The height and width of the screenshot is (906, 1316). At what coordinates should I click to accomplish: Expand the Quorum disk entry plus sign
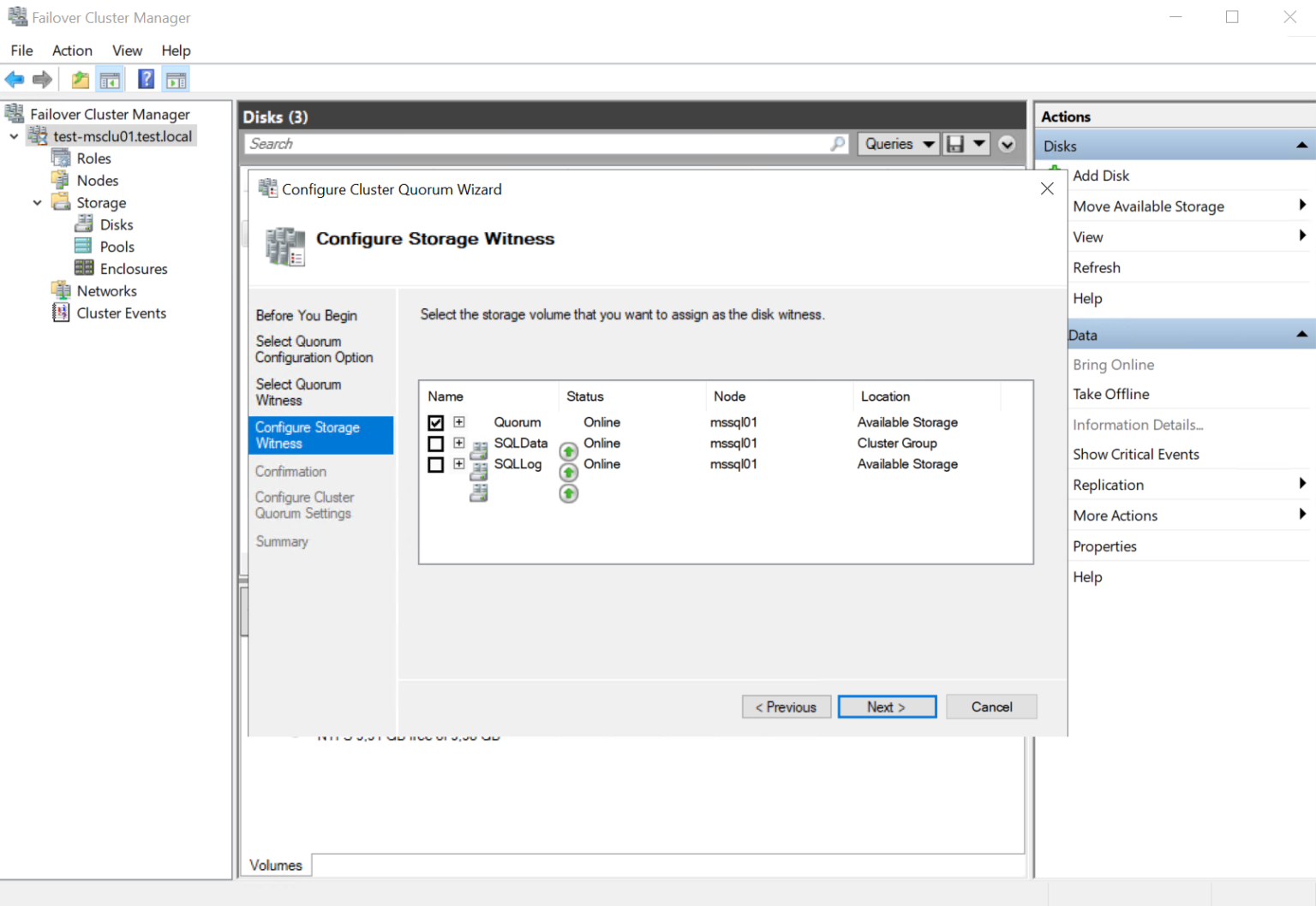click(458, 422)
